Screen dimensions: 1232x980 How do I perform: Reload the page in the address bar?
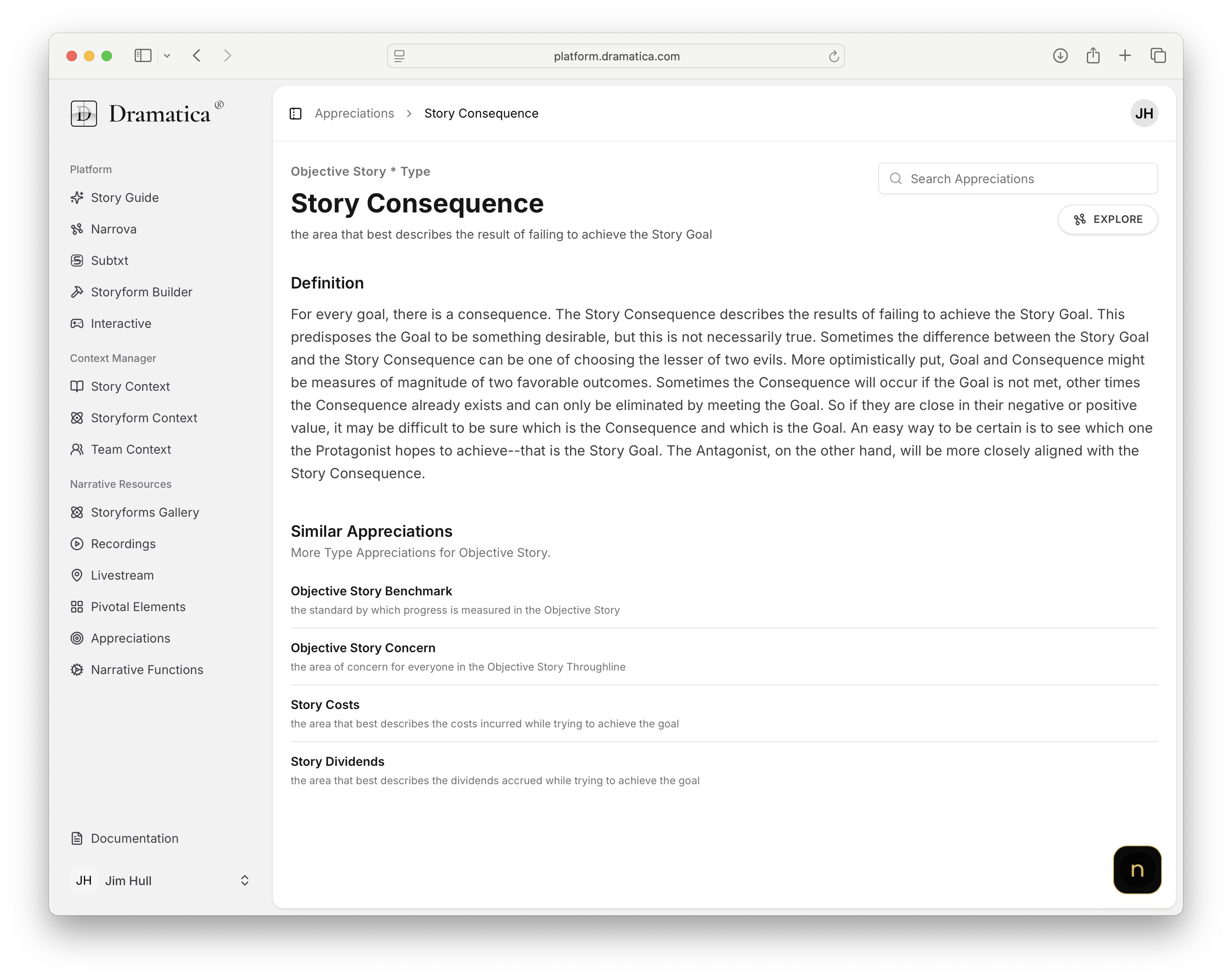coord(834,56)
